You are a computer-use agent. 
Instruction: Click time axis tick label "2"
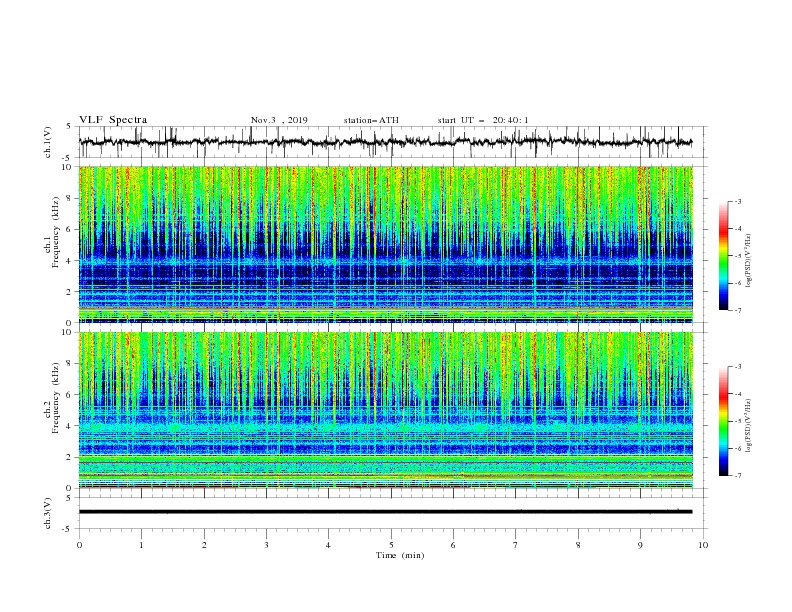coord(204,545)
